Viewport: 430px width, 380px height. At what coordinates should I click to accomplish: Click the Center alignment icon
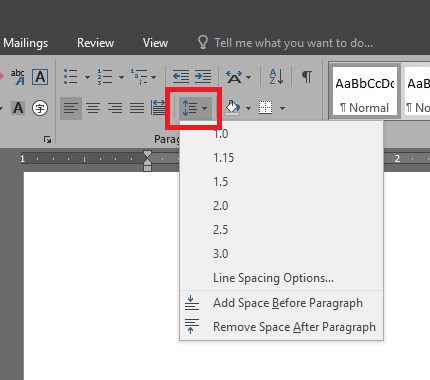93,108
